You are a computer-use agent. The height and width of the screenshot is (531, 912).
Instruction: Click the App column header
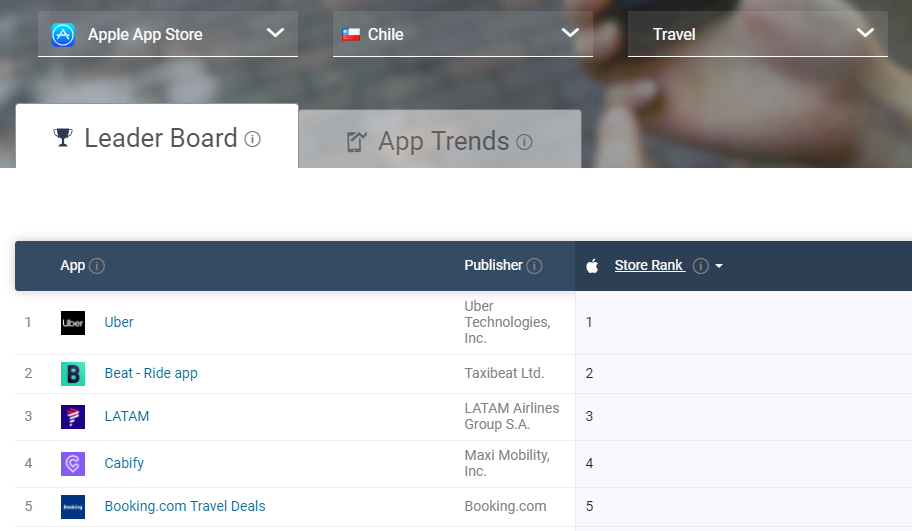coord(73,266)
